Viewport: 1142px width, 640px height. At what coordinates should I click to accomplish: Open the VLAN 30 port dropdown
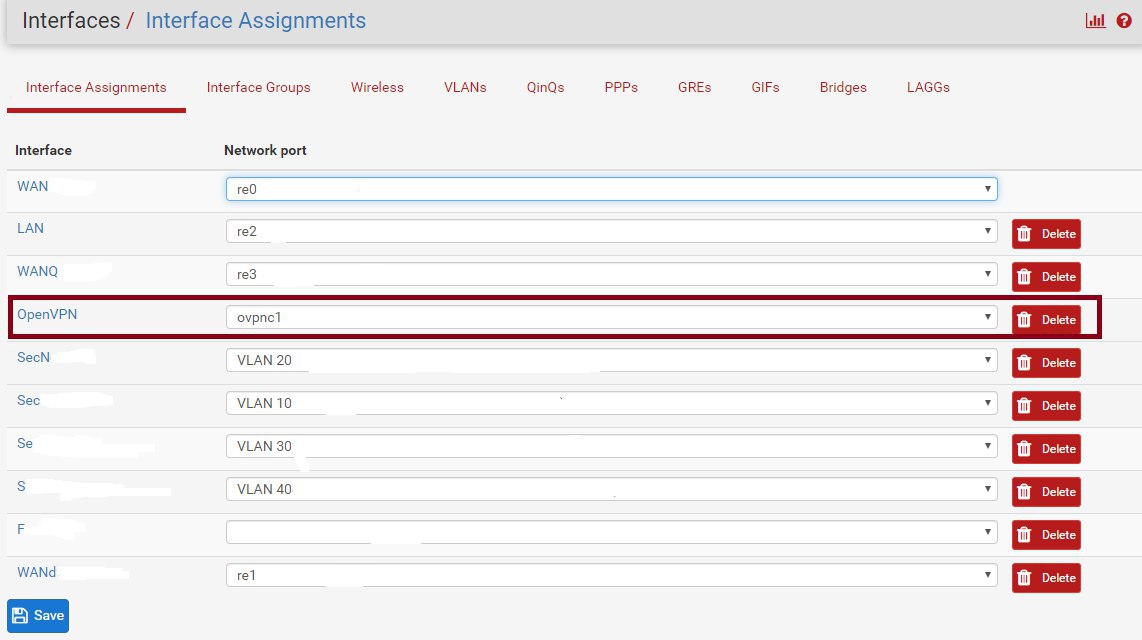click(x=612, y=446)
